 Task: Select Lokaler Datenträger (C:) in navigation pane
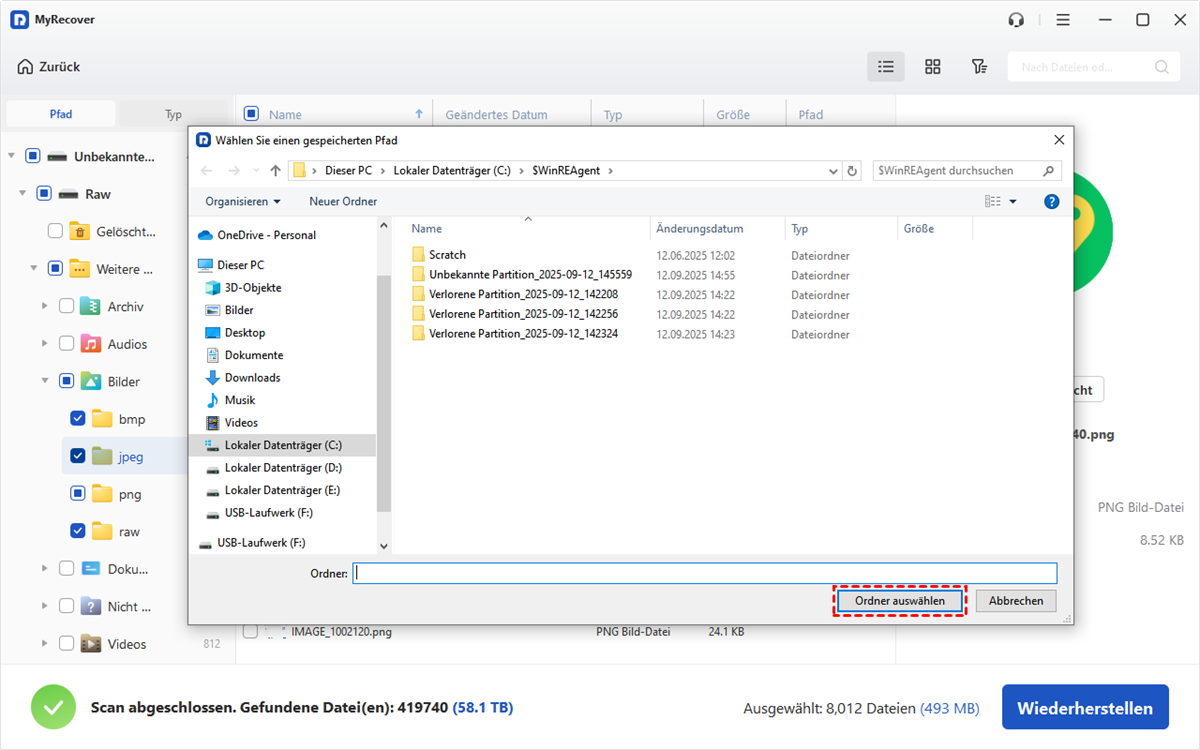(283, 445)
